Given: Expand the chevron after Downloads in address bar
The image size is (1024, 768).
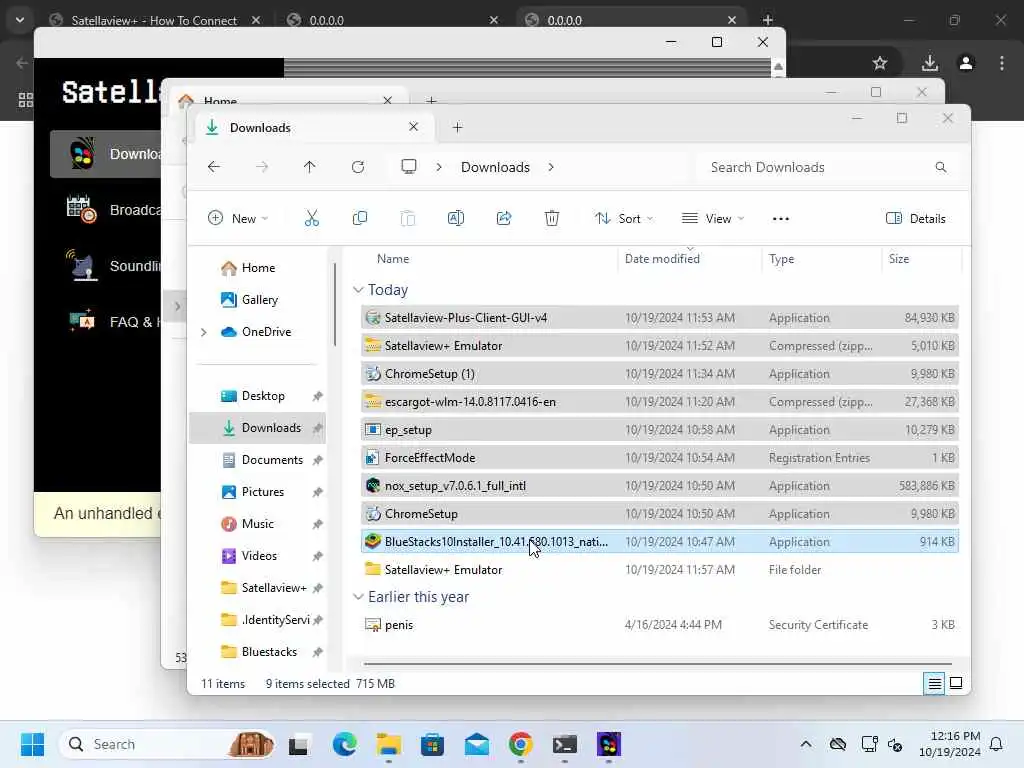Looking at the screenshot, I should (x=551, y=167).
